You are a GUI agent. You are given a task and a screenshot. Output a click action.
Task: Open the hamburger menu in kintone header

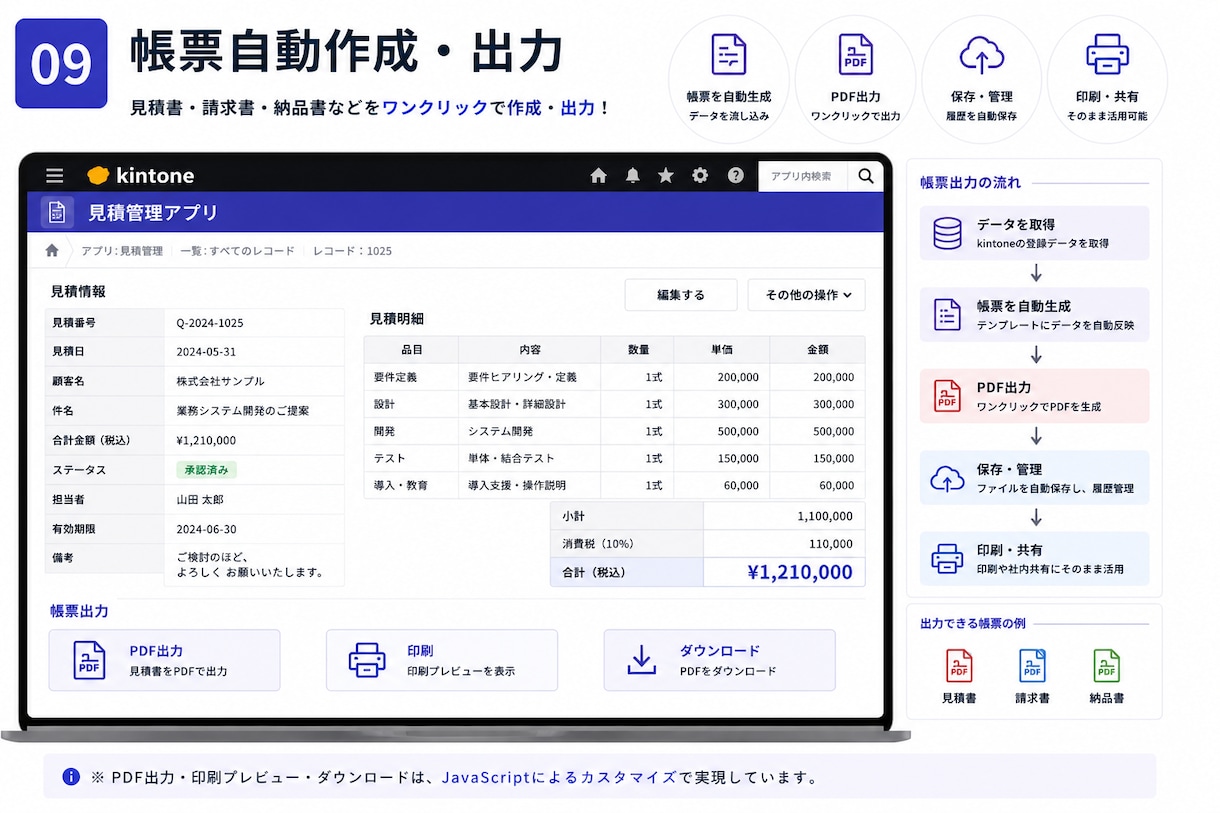[55, 176]
